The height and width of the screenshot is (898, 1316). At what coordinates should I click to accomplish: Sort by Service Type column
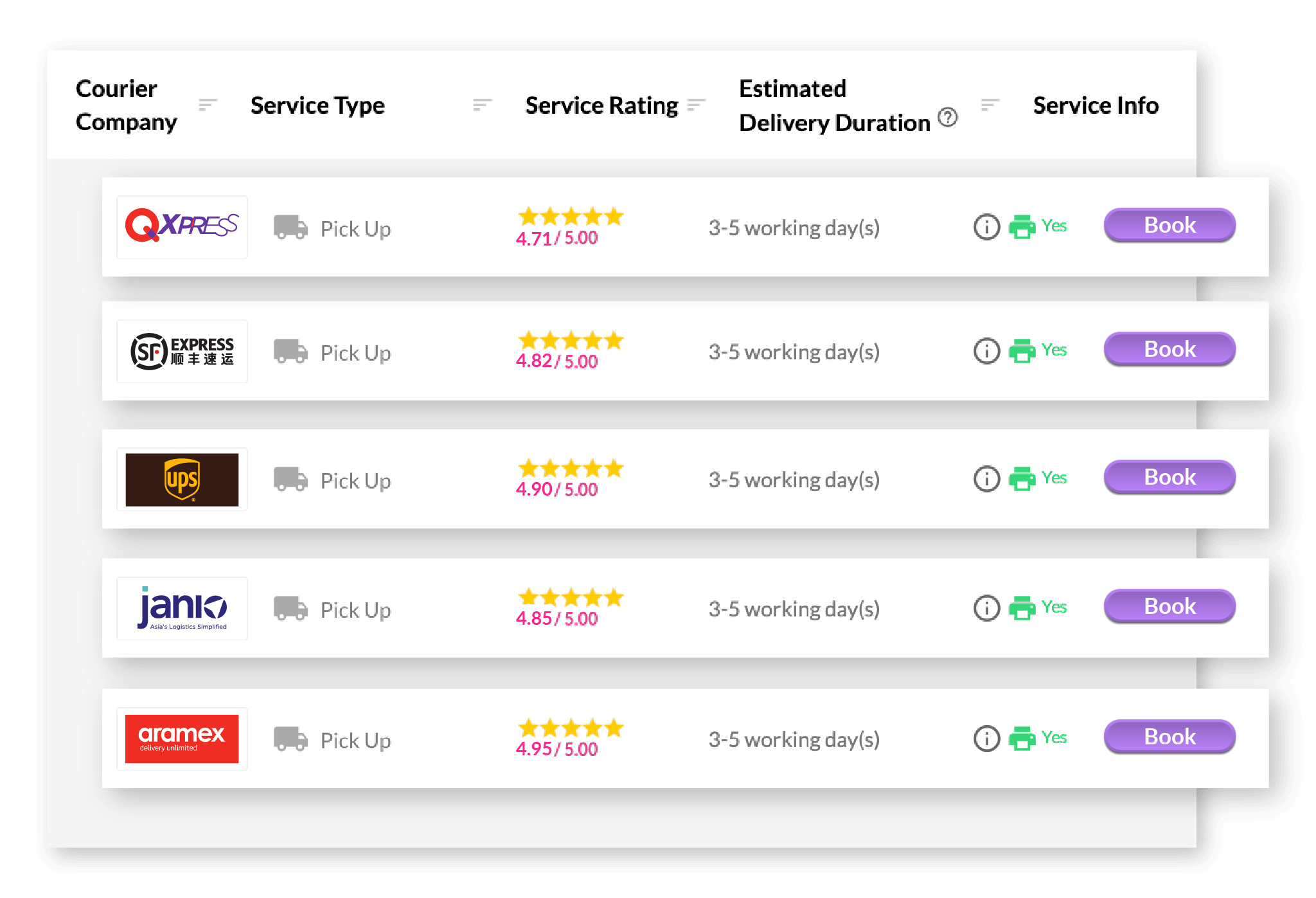(482, 105)
